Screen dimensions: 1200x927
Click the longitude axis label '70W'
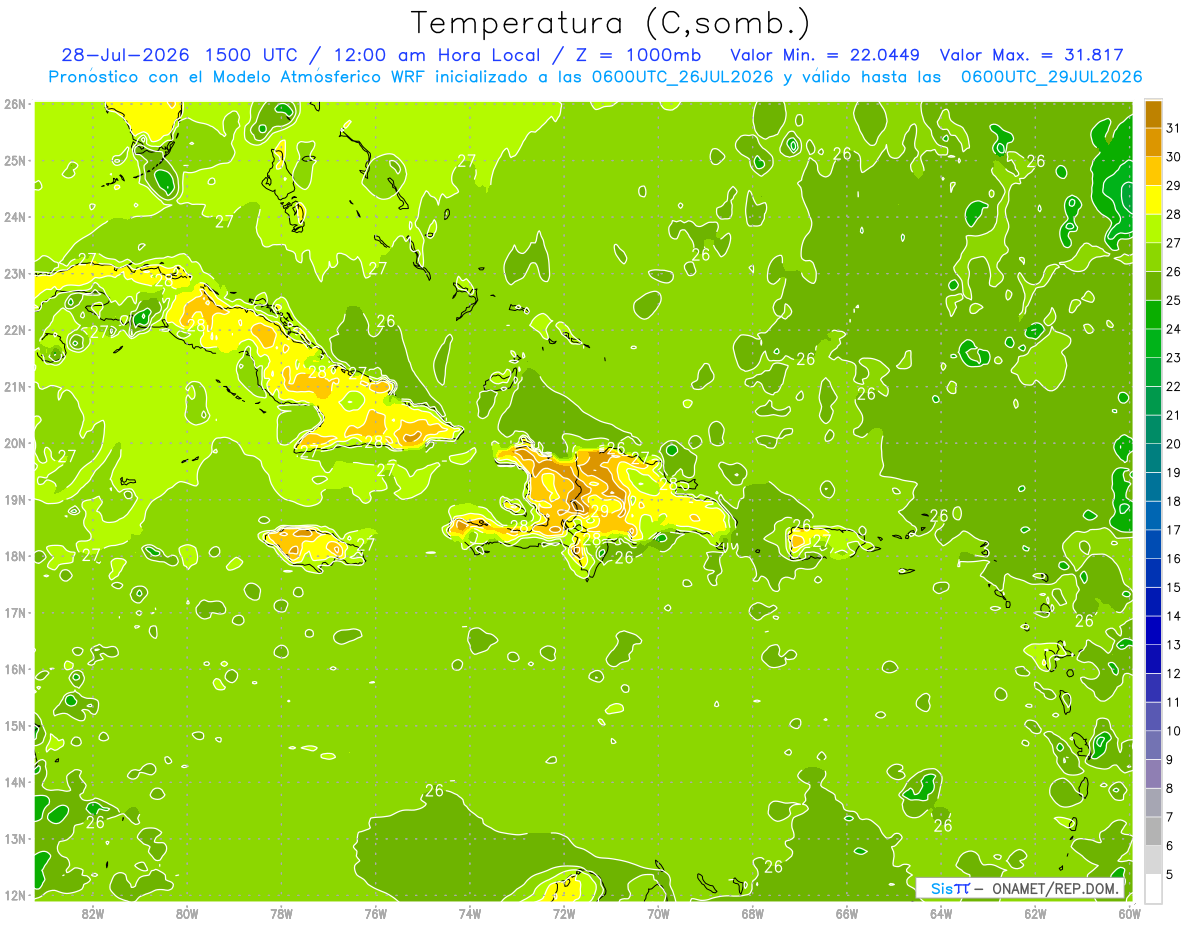(x=658, y=913)
